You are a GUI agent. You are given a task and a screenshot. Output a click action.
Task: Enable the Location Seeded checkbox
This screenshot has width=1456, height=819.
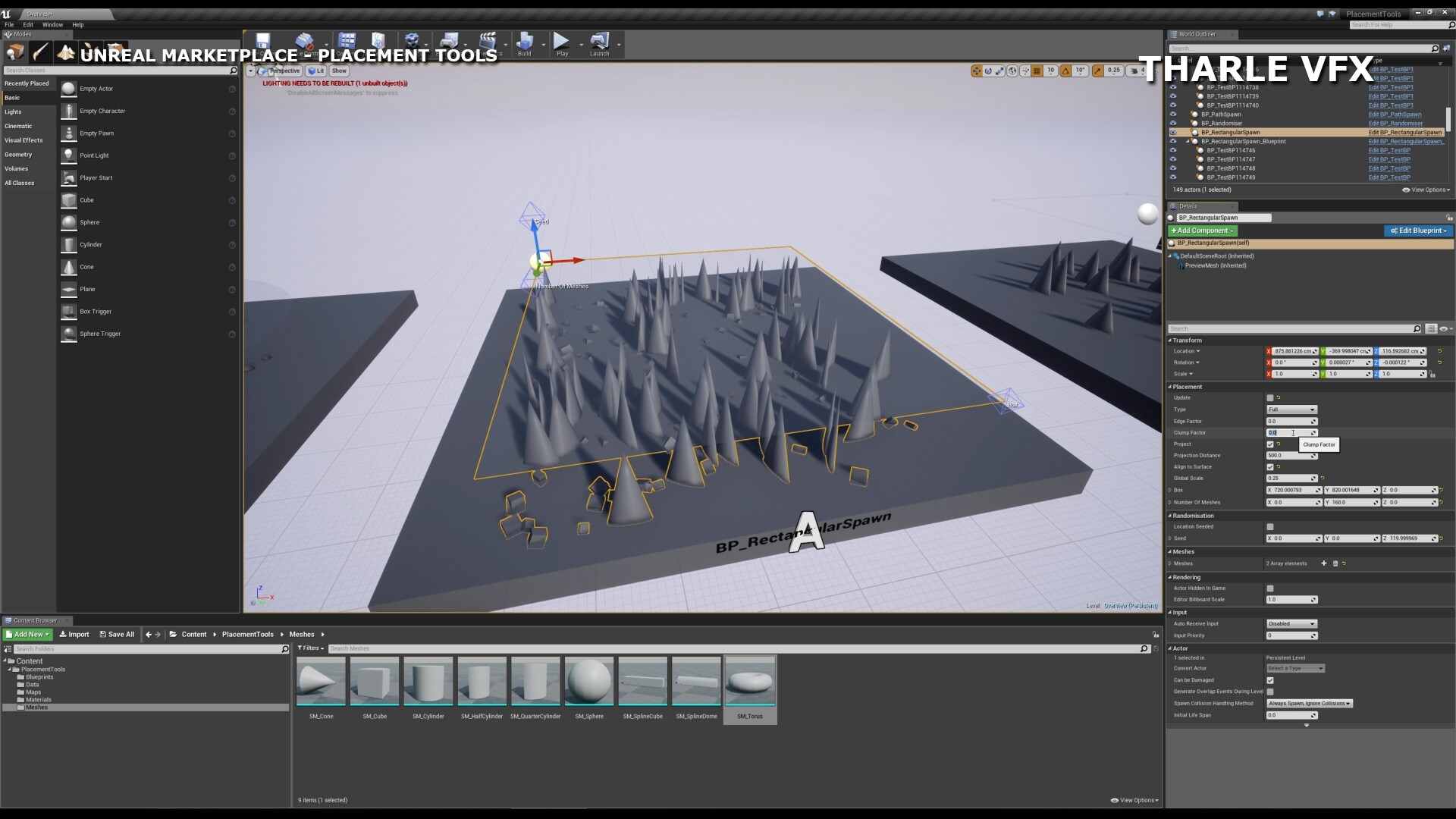(1270, 526)
